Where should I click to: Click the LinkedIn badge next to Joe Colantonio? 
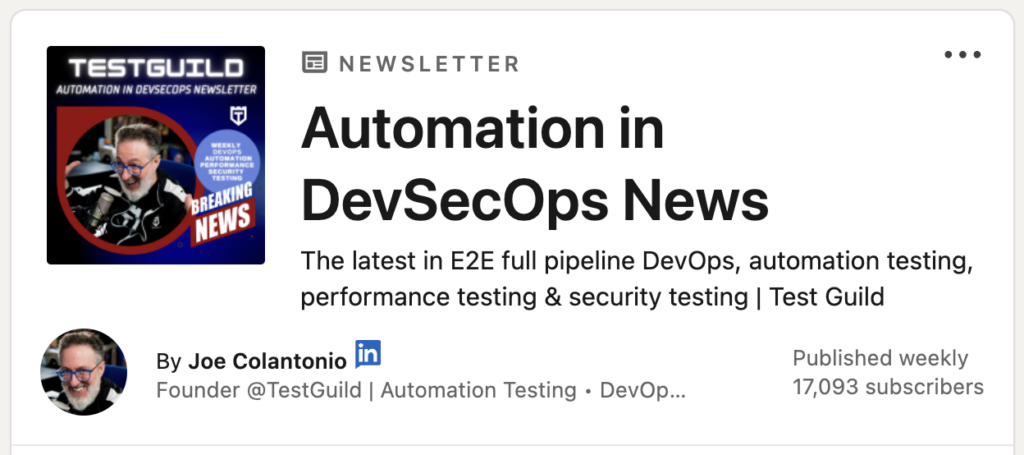(368, 353)
